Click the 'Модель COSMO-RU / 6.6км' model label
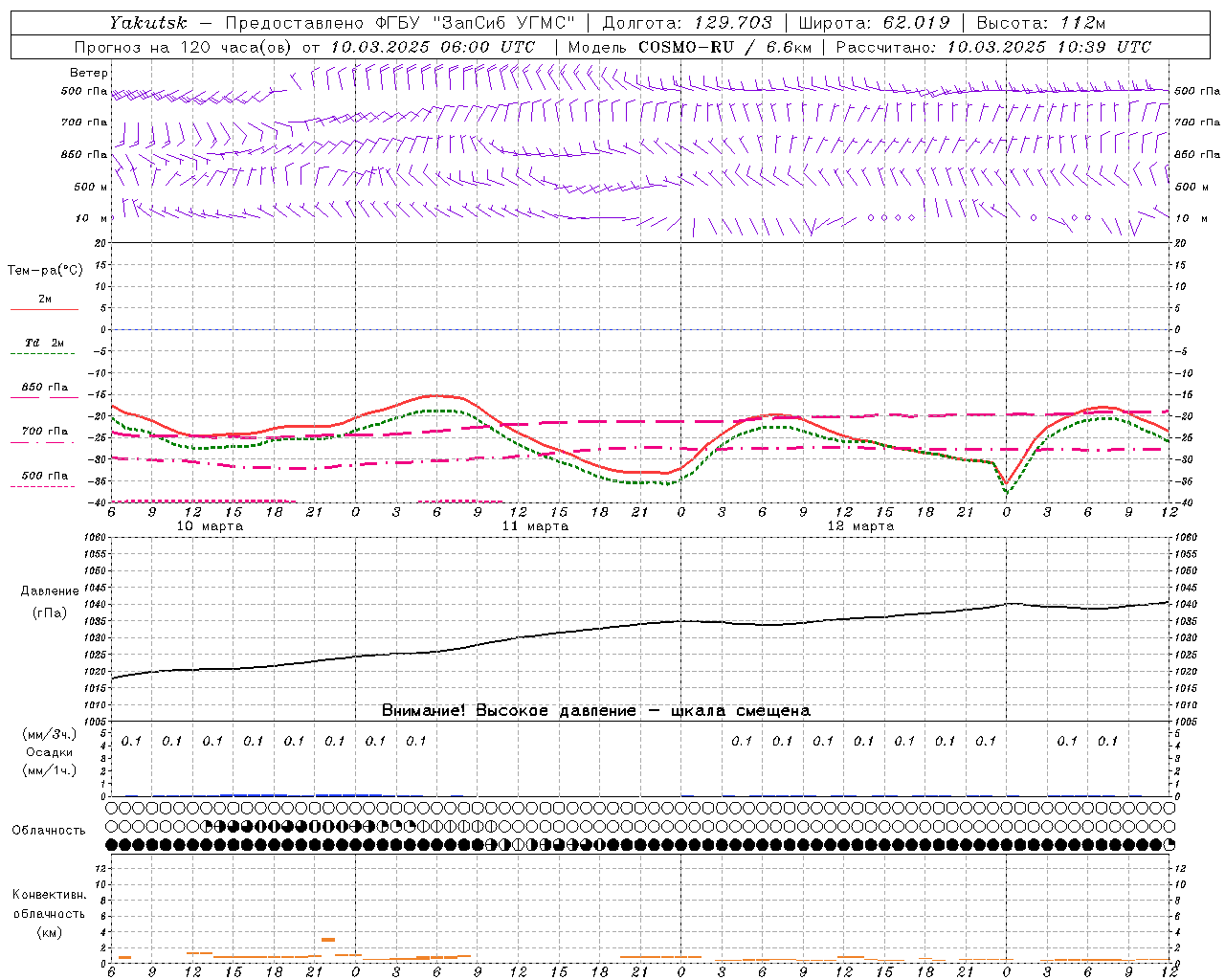The height and width of the screenshot is (980, 1225). [690, 47]
